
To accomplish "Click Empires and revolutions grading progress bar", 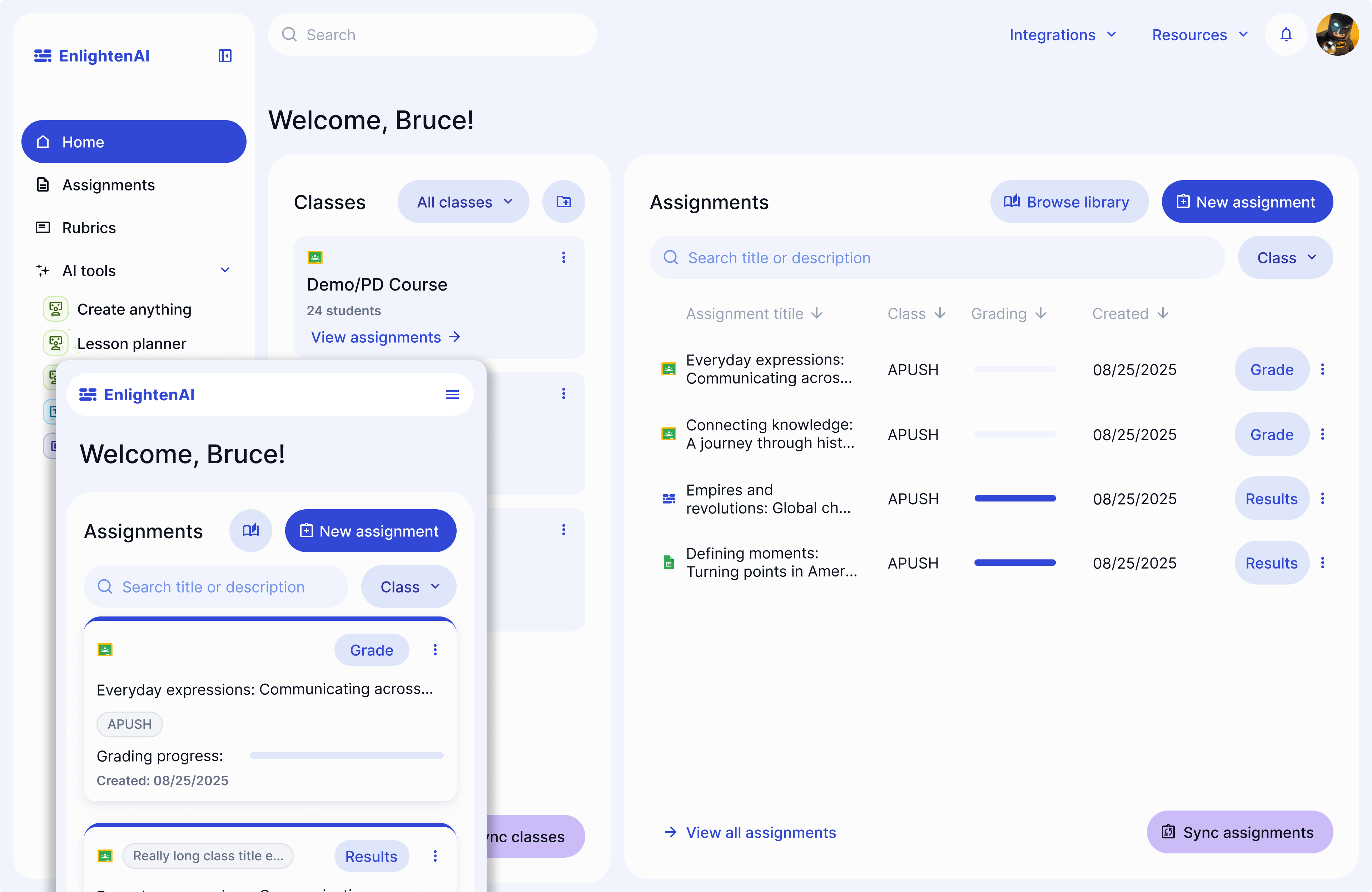I will pyautogui.click(x=1015, y=499).
